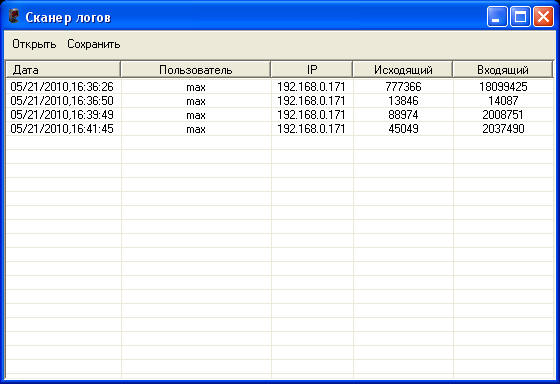
Task: Click outgoing value 45049
Action: tap(403, 129)
